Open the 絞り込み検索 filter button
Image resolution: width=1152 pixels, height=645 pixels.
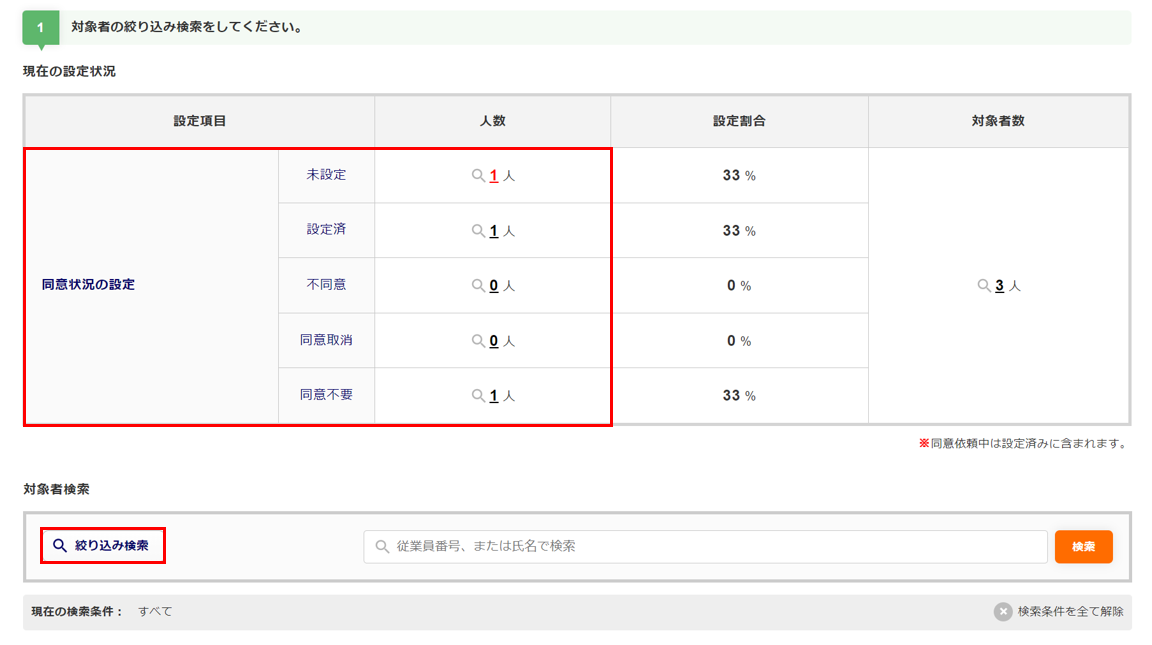tap(103, 546)
